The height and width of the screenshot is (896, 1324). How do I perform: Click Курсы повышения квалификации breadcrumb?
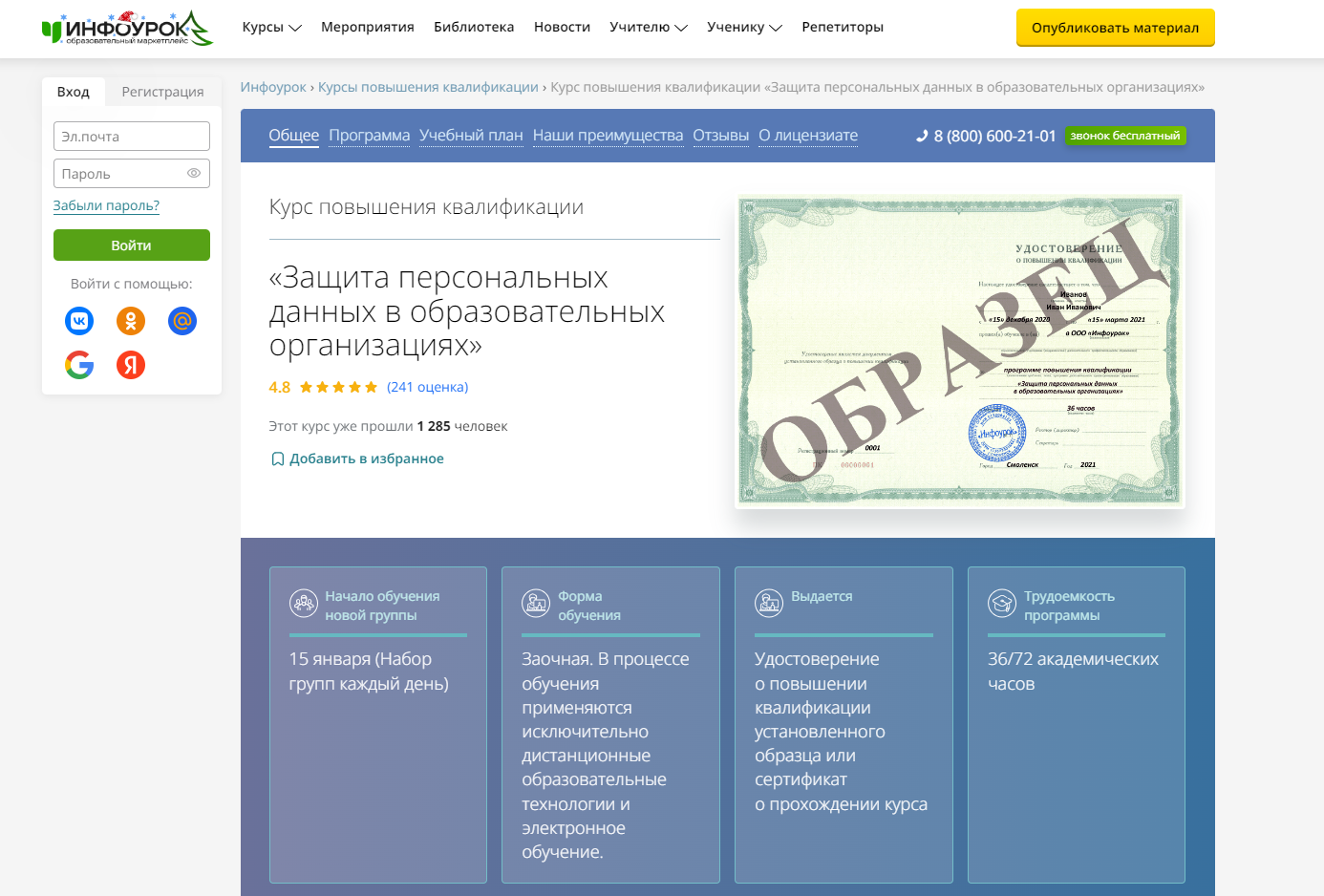coord(428,87)
